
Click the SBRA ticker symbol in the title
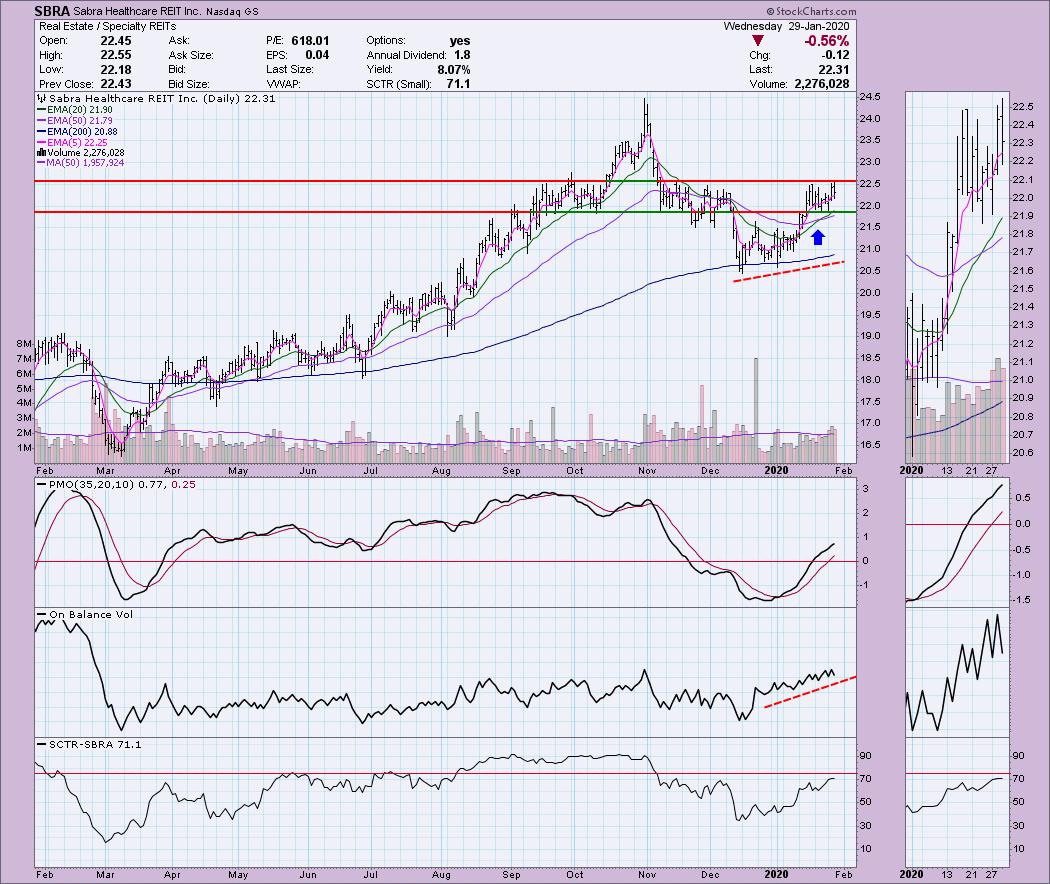pyautogui.click(x=54, y=11)
